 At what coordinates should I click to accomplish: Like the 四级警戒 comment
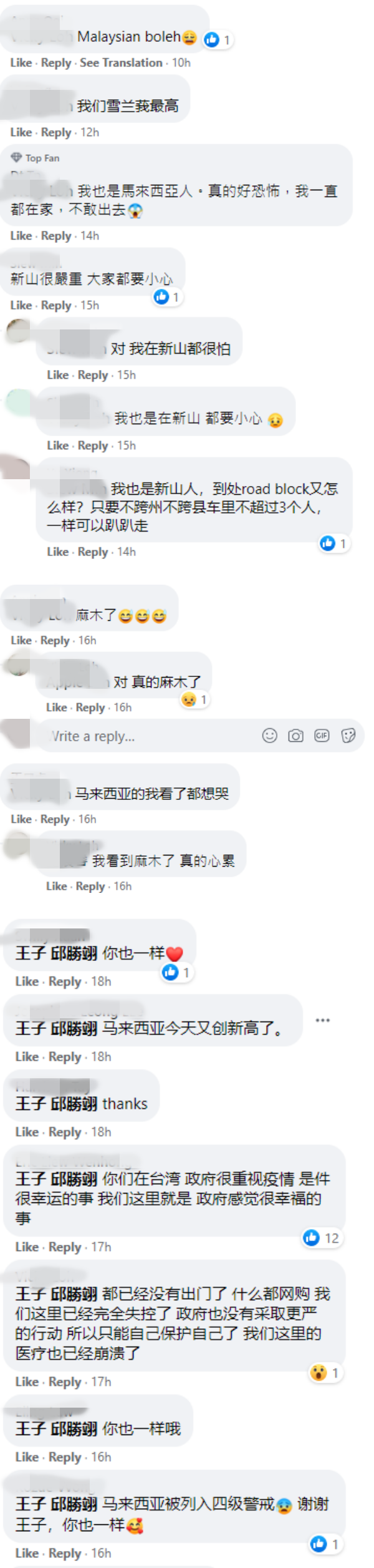pos(27,1553)
